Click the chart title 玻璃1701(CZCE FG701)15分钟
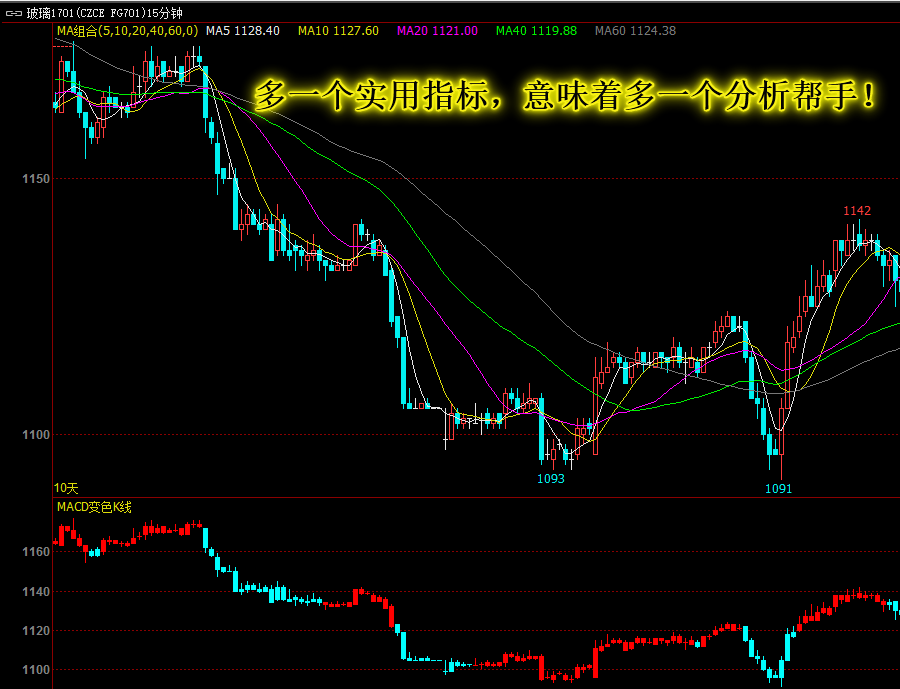Image resolution: width=900 pixels, height=689 pixels. [x=104, y=13]
